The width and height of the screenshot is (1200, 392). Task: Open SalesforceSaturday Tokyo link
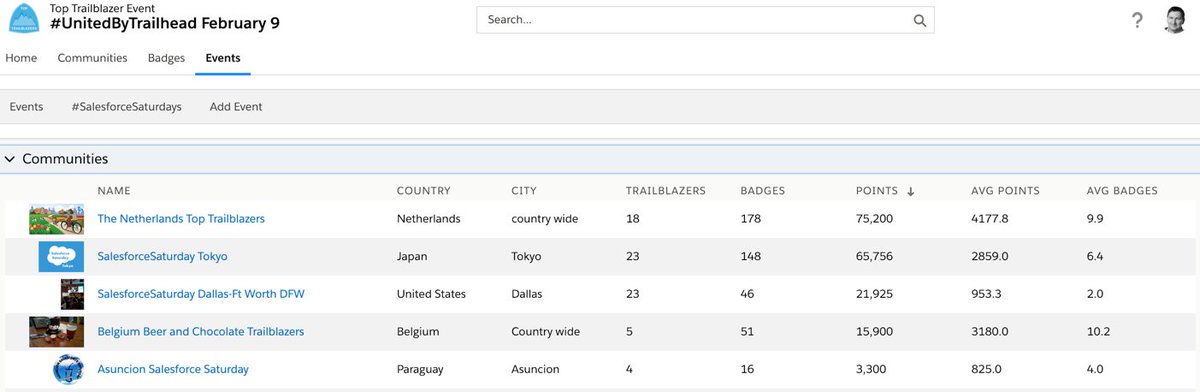[162, 256]
